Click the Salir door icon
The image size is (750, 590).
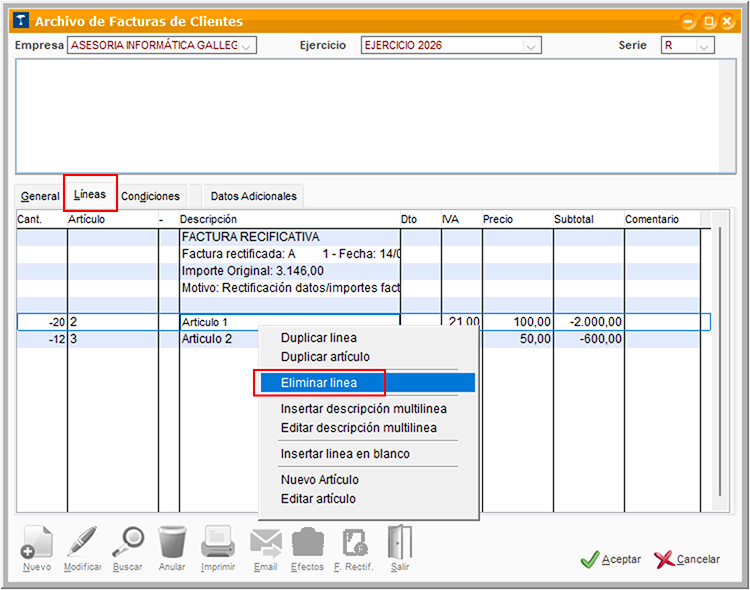[400, 542]
